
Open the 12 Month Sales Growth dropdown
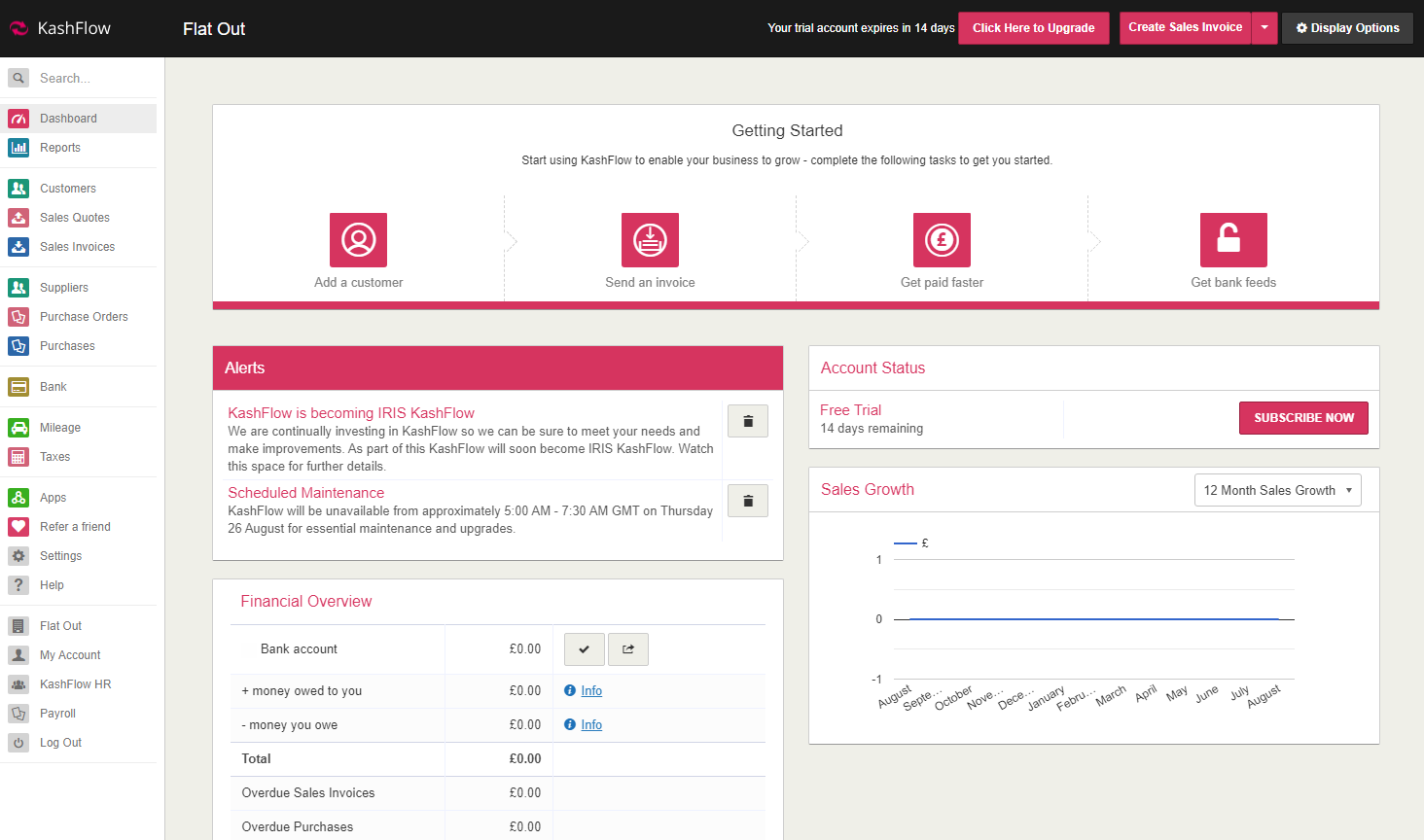coord(1277,490)
